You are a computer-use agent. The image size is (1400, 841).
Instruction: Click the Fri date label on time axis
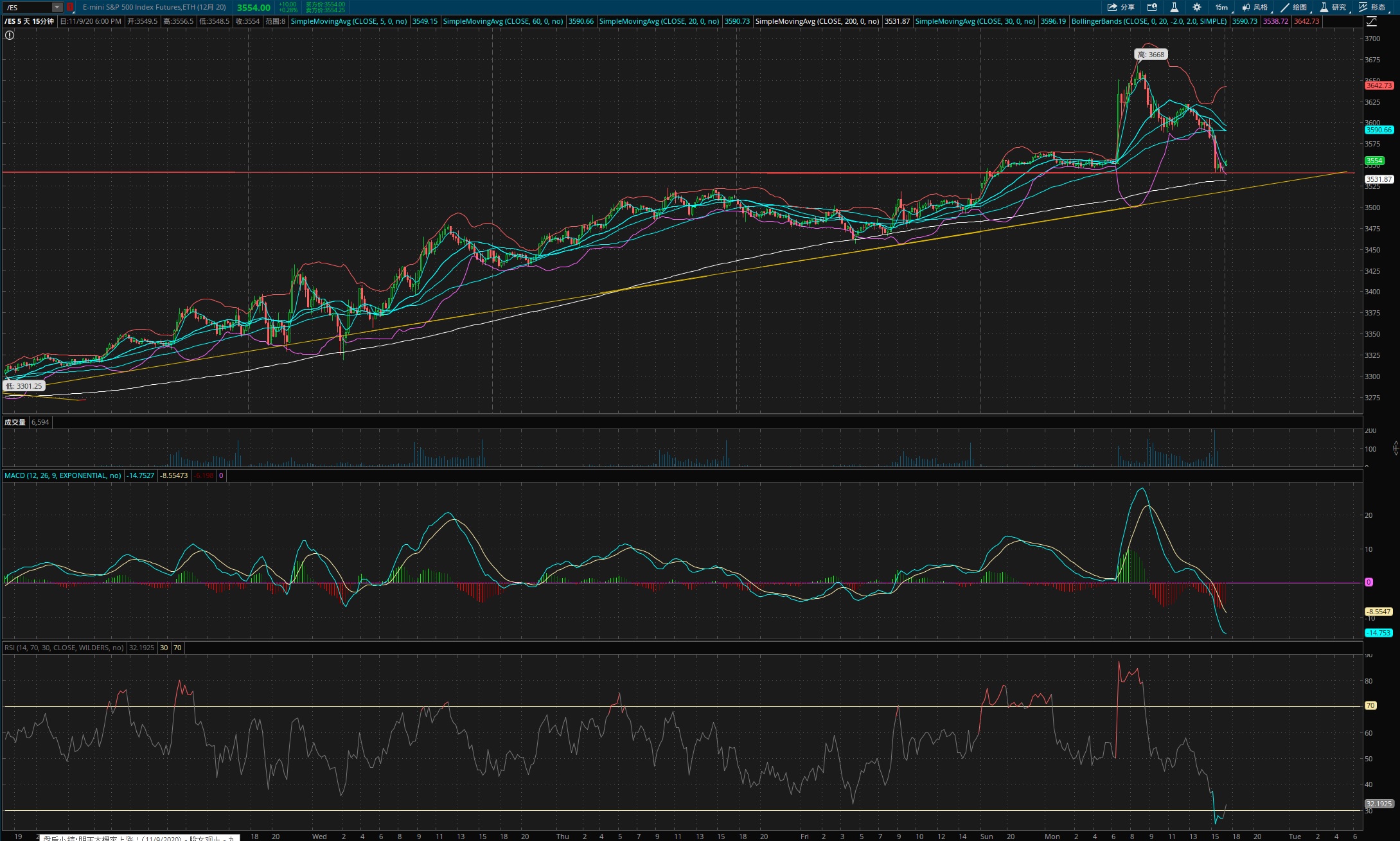point(804,837)
